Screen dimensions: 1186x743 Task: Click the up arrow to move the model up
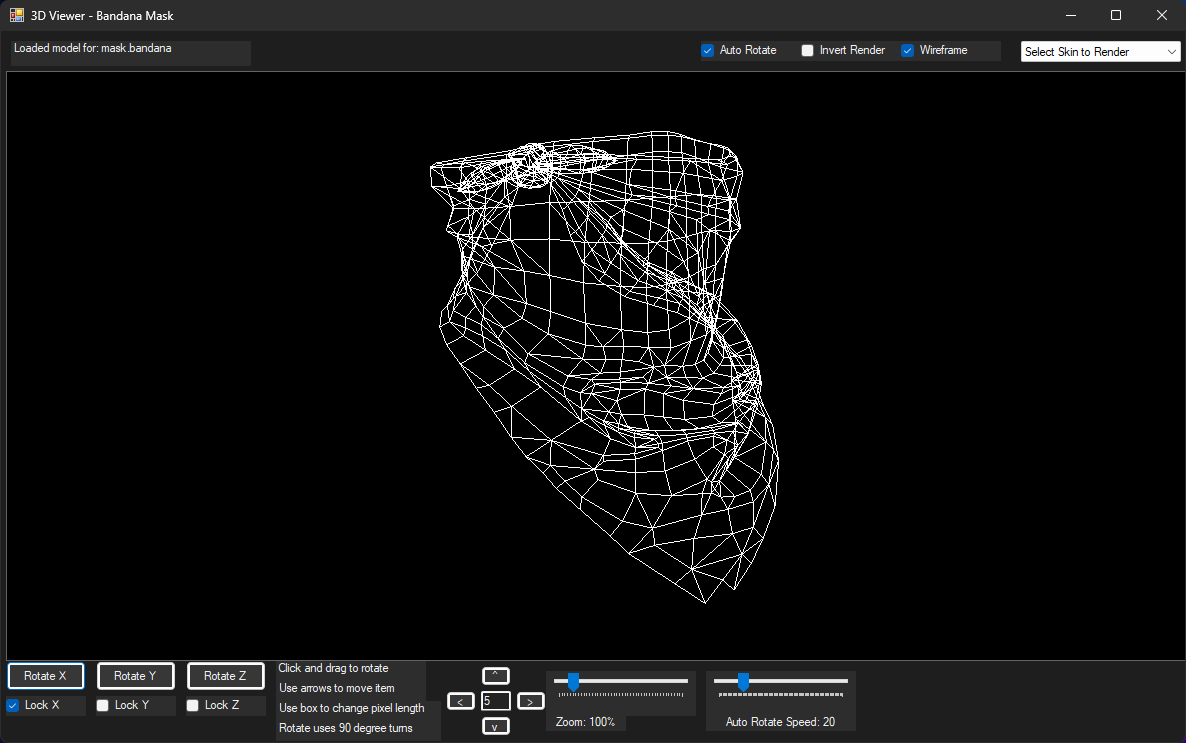click(x=495, y=675)
